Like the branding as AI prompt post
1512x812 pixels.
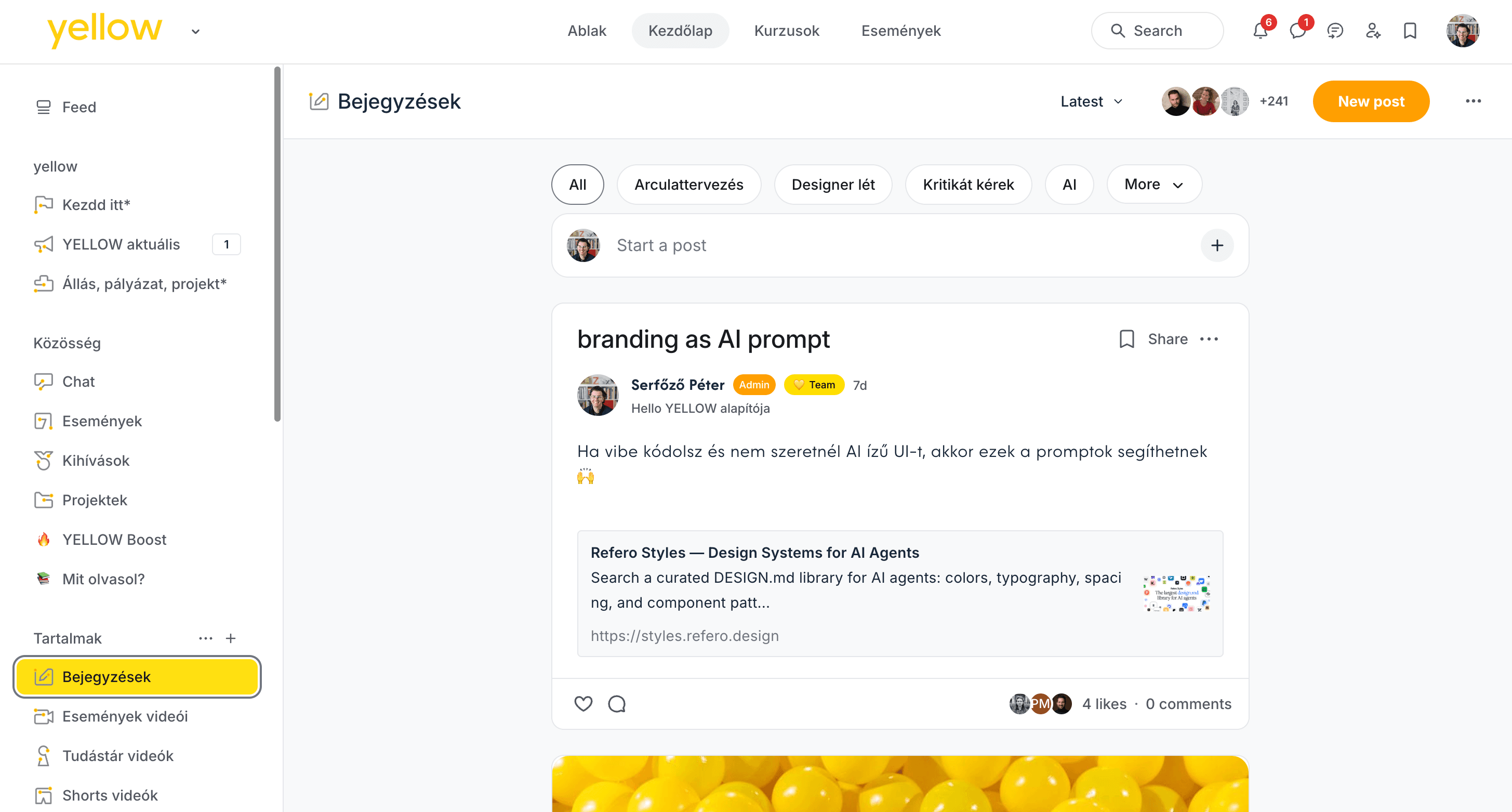[583, 703]
